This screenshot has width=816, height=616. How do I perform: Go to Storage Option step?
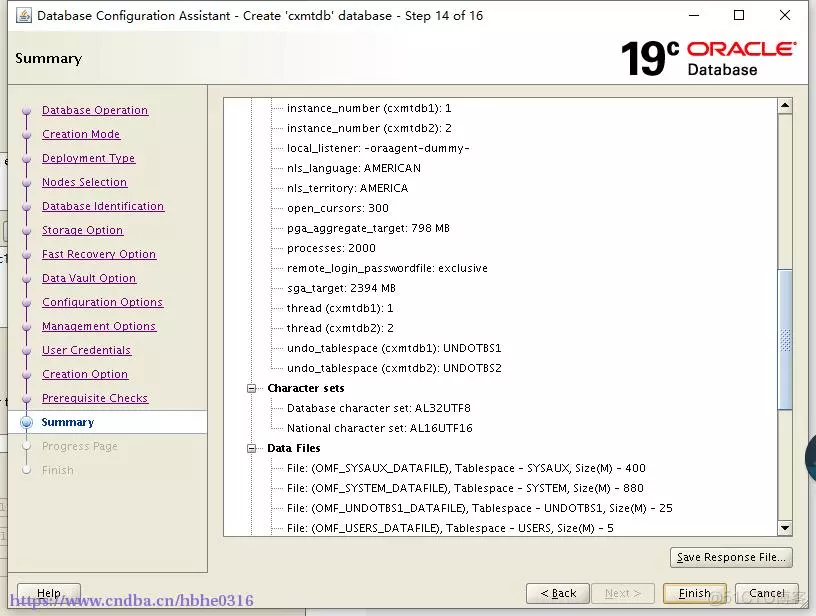click(x=82, y=230)
